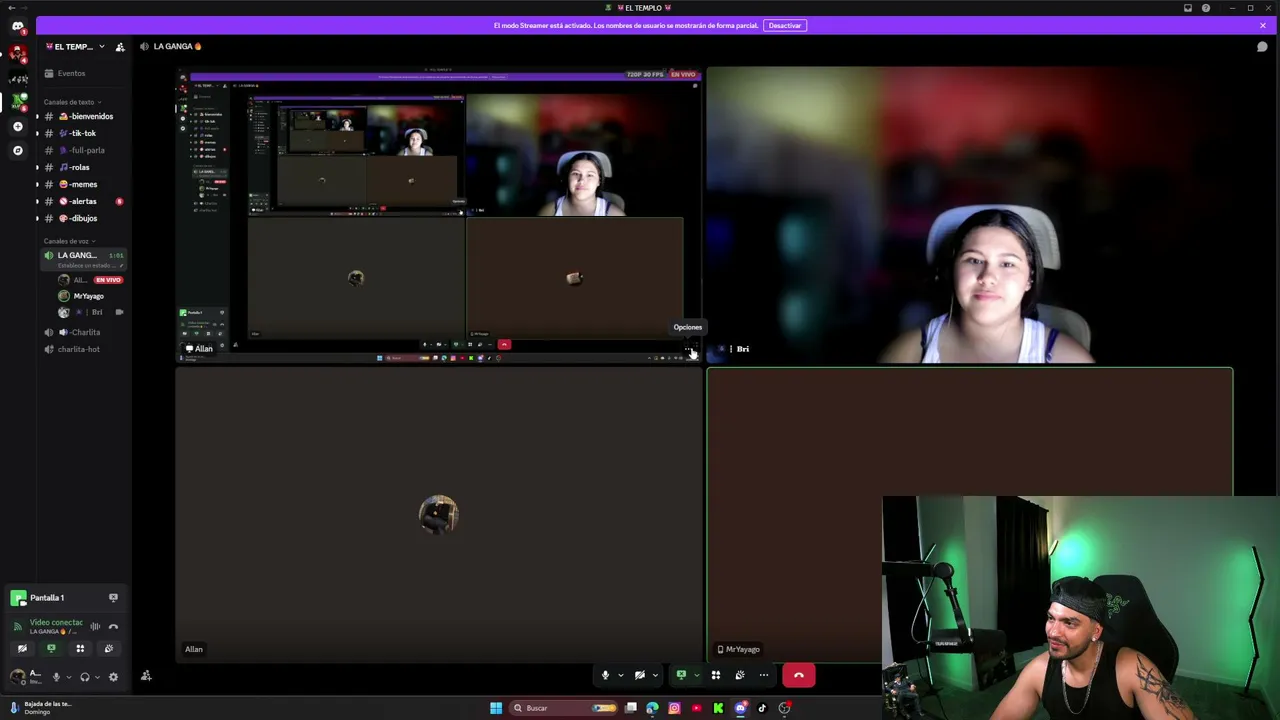Click the taskbar Buscar search box
Viewport: 1280px width, 720px height.
pyautogui.click(x=563, y=708)
